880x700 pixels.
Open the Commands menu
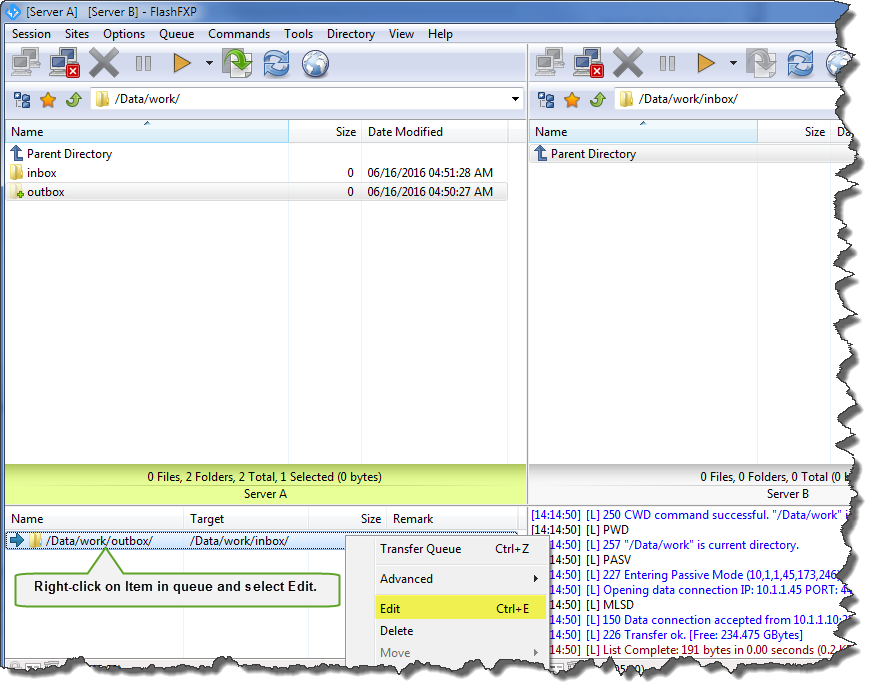239,34
